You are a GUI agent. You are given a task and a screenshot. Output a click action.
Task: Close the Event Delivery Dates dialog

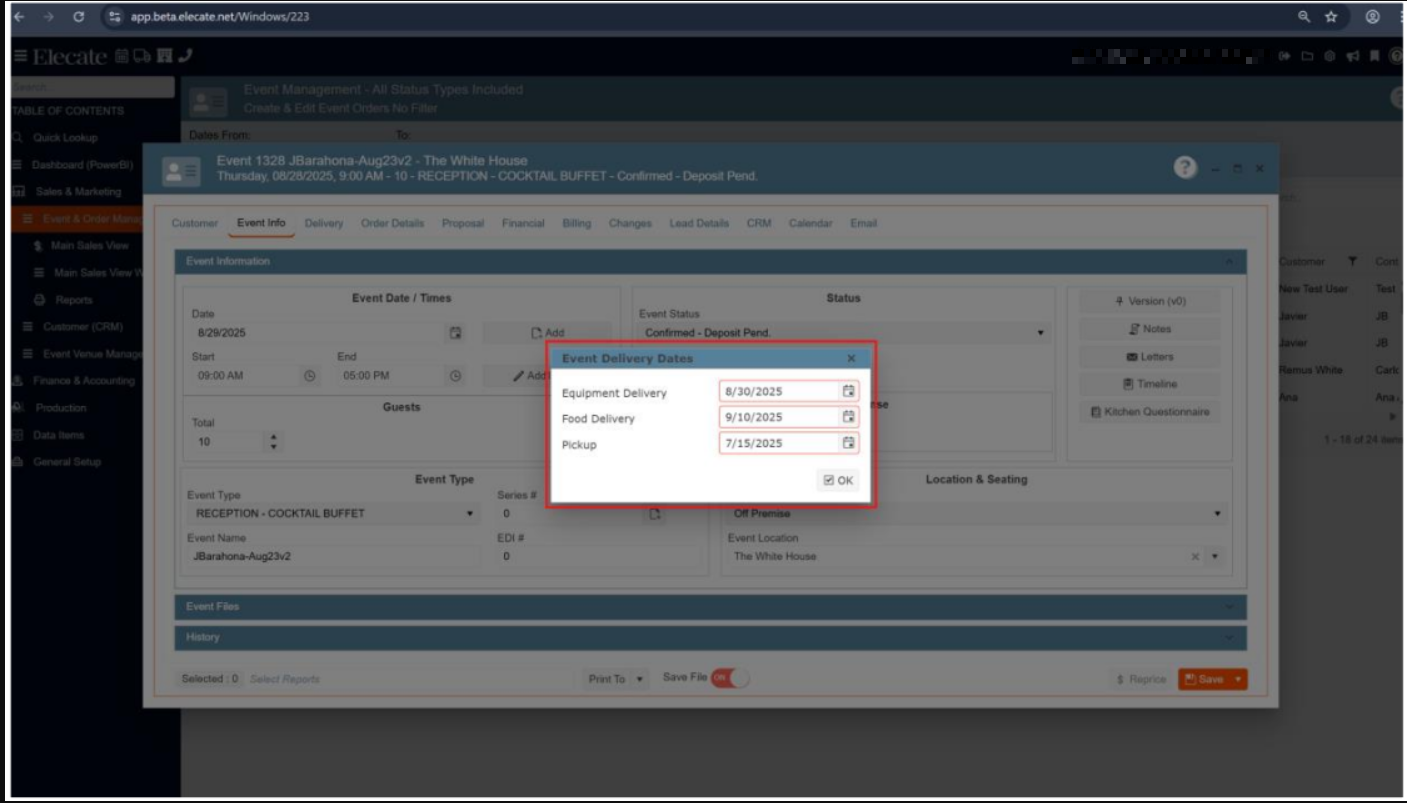tap(851, 358)
